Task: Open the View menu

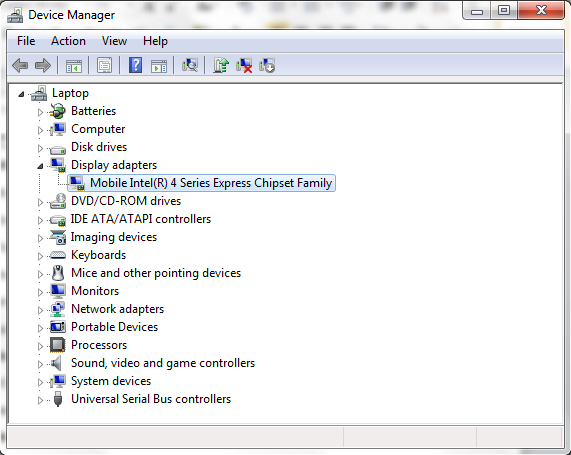Action: click(114, 41)
